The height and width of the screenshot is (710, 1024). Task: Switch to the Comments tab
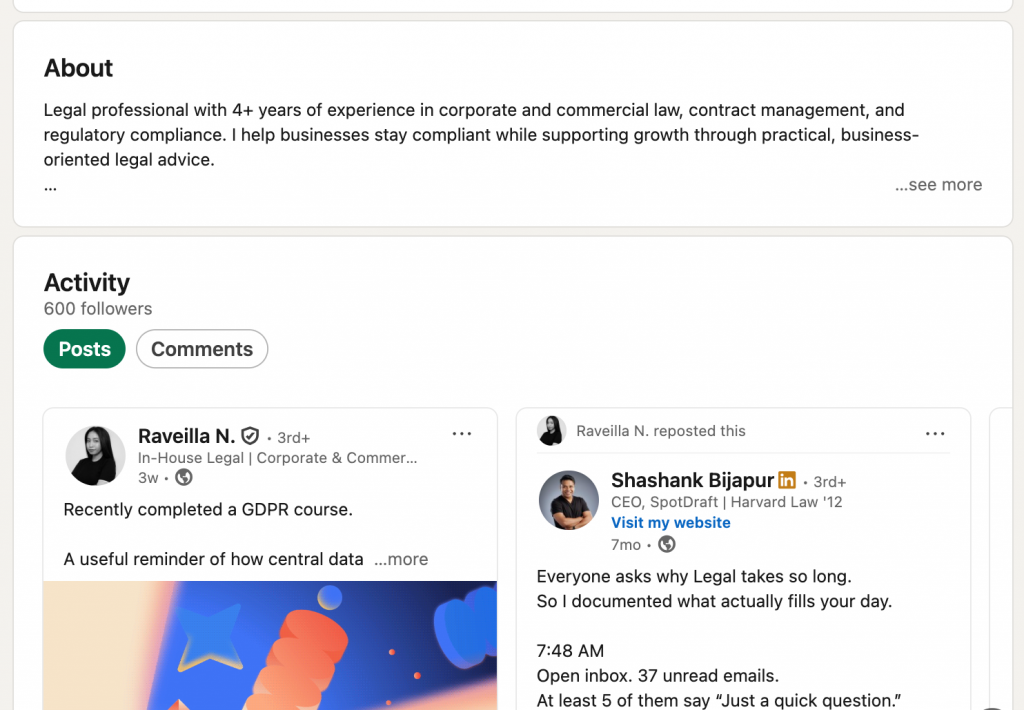201,349
